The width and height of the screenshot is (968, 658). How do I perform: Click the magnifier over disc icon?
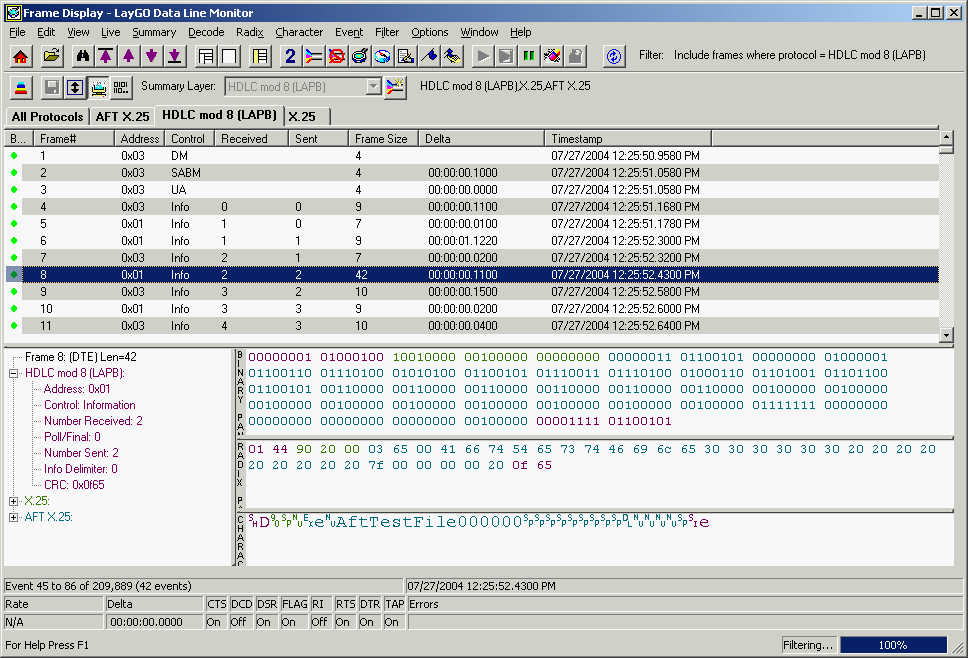coord(359,56)
